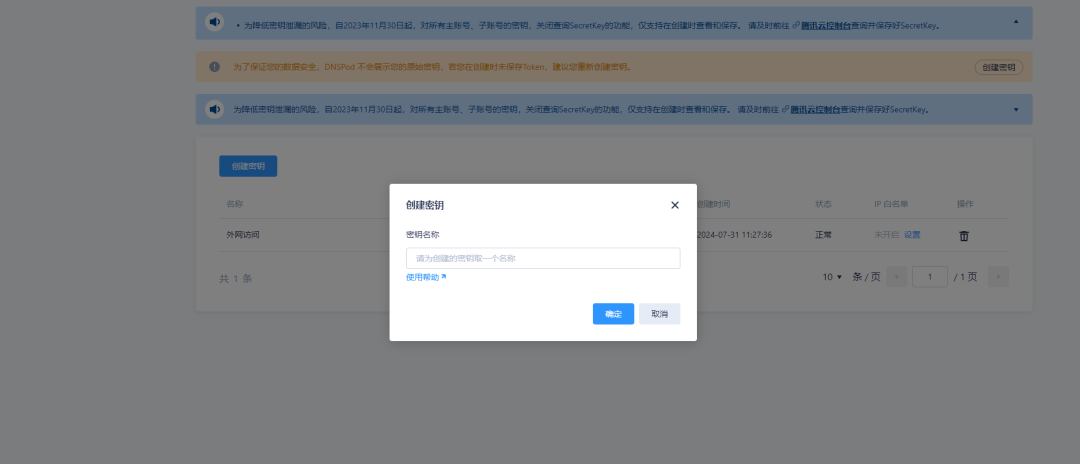
Task: Click the speaker icon in lower announcement
Action: [x=215, y=109]
